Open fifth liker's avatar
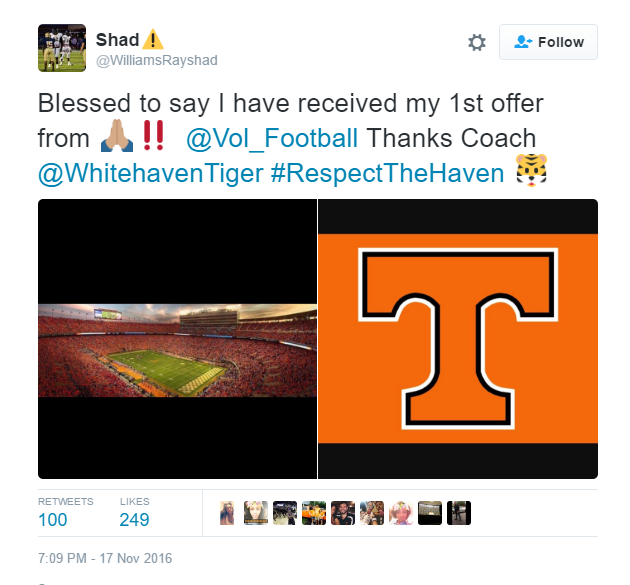The height and width of the screenshot is (585, 630). tap(343, 513)
